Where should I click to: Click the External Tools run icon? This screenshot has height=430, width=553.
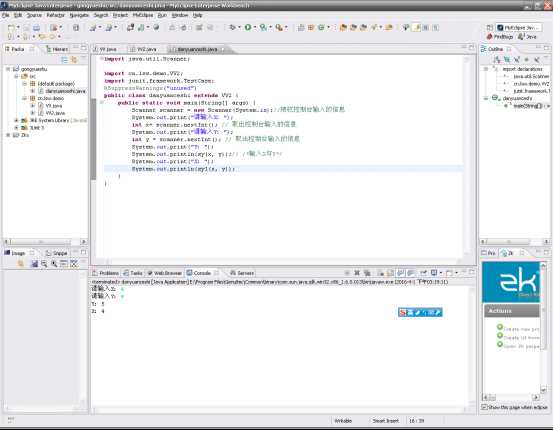(279, 28)
